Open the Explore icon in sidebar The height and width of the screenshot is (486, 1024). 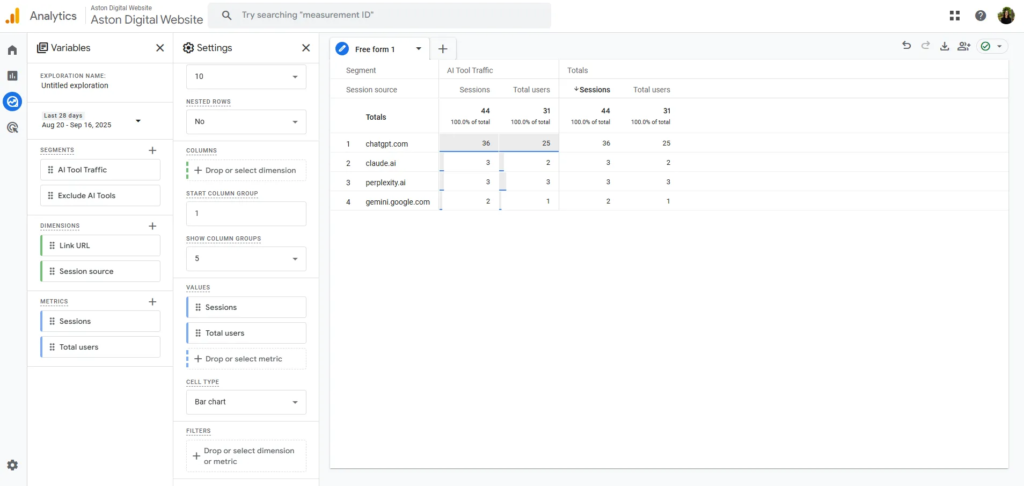[12, 101]
